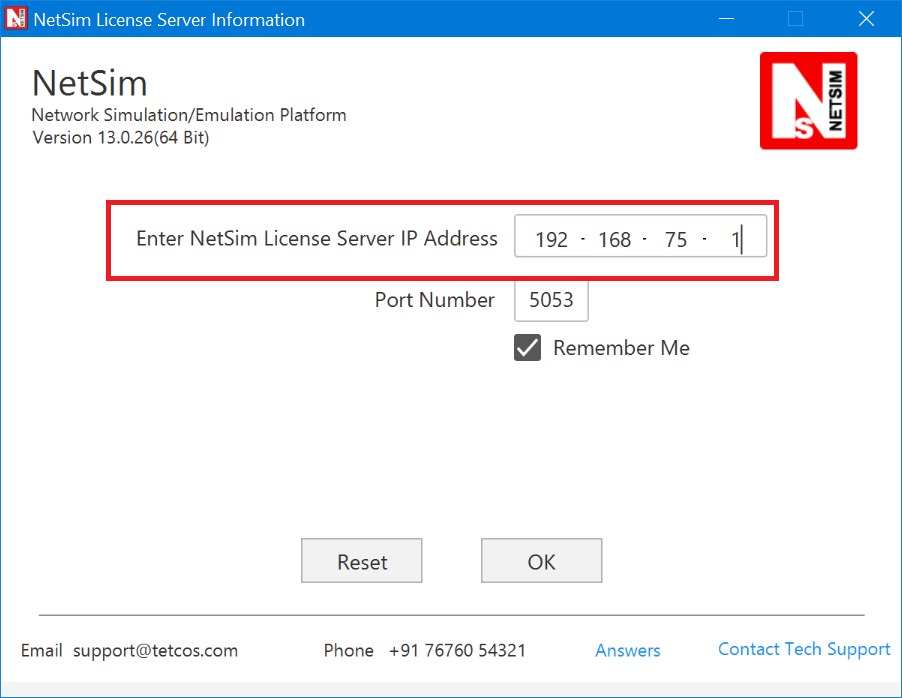Screen dimensions: 902x698
Task: Click the phone number +91 76760 54321
Action: (x=457, y=650)
